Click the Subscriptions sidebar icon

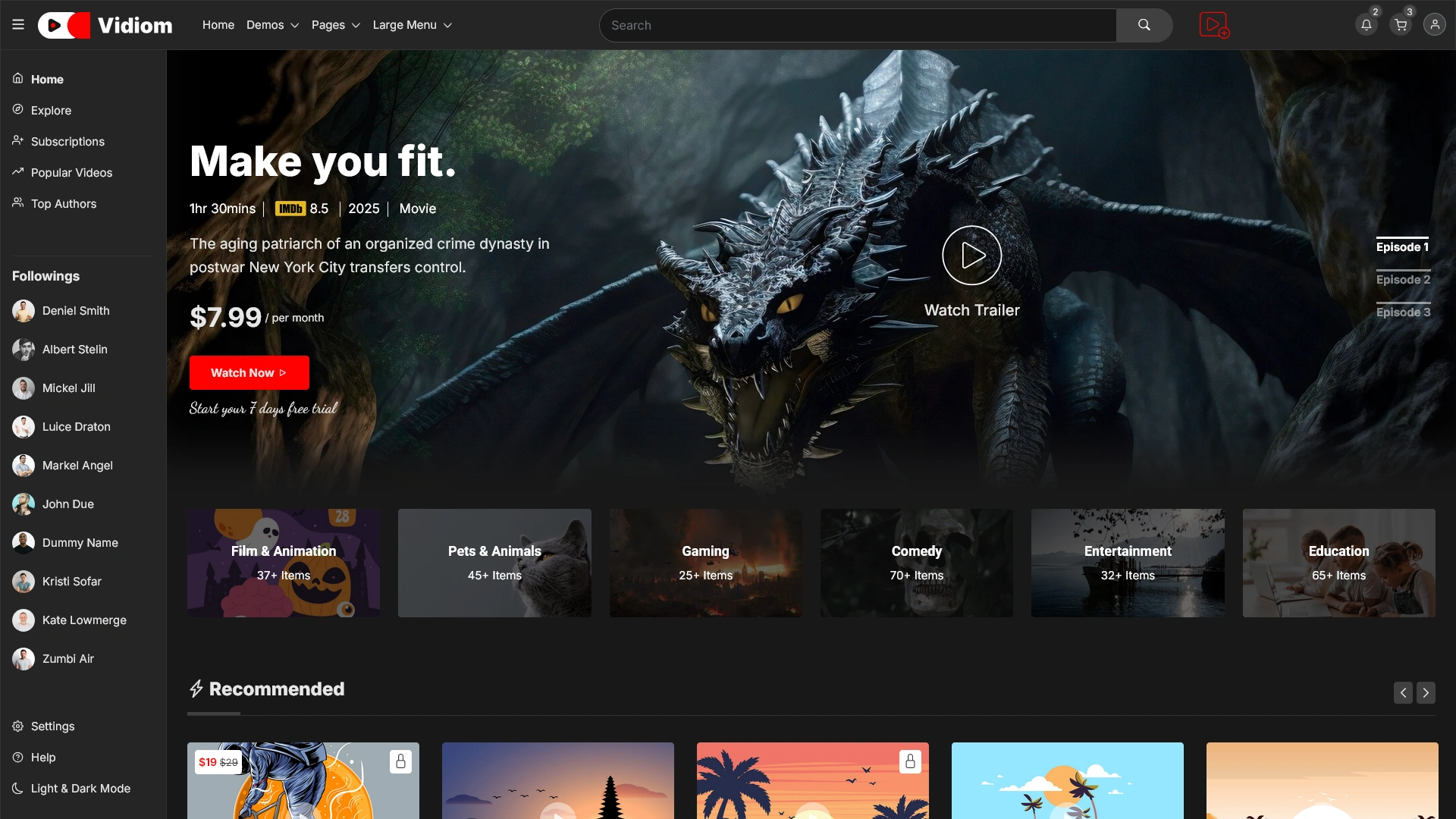[17, 141]
